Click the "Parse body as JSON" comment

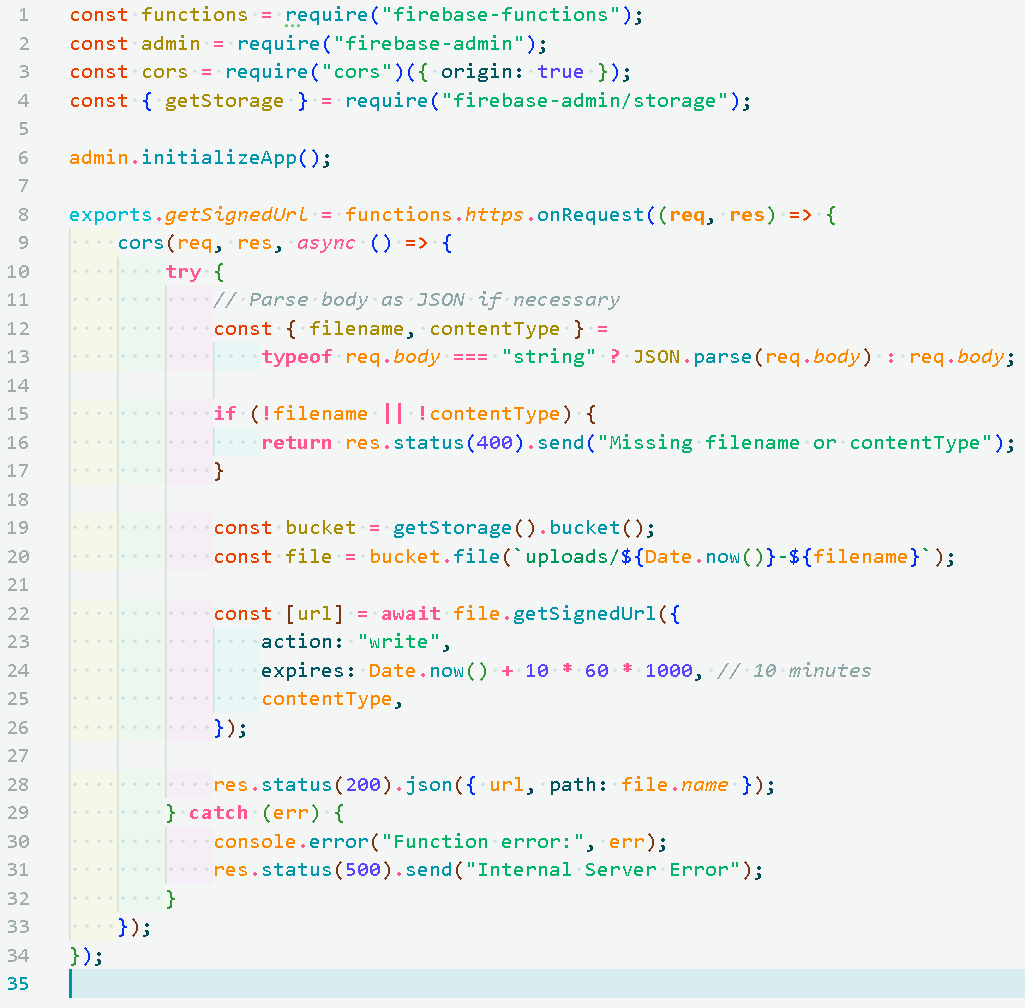pos(416,300)
